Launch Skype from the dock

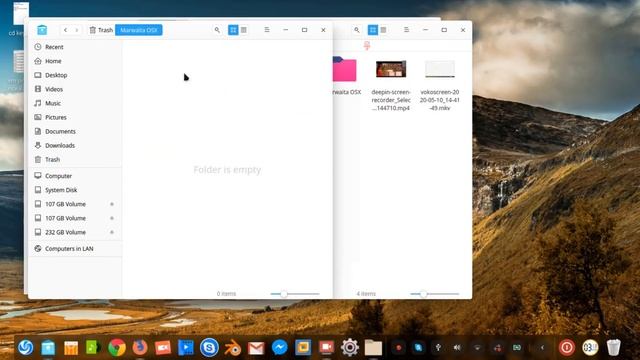click(209, 347)
